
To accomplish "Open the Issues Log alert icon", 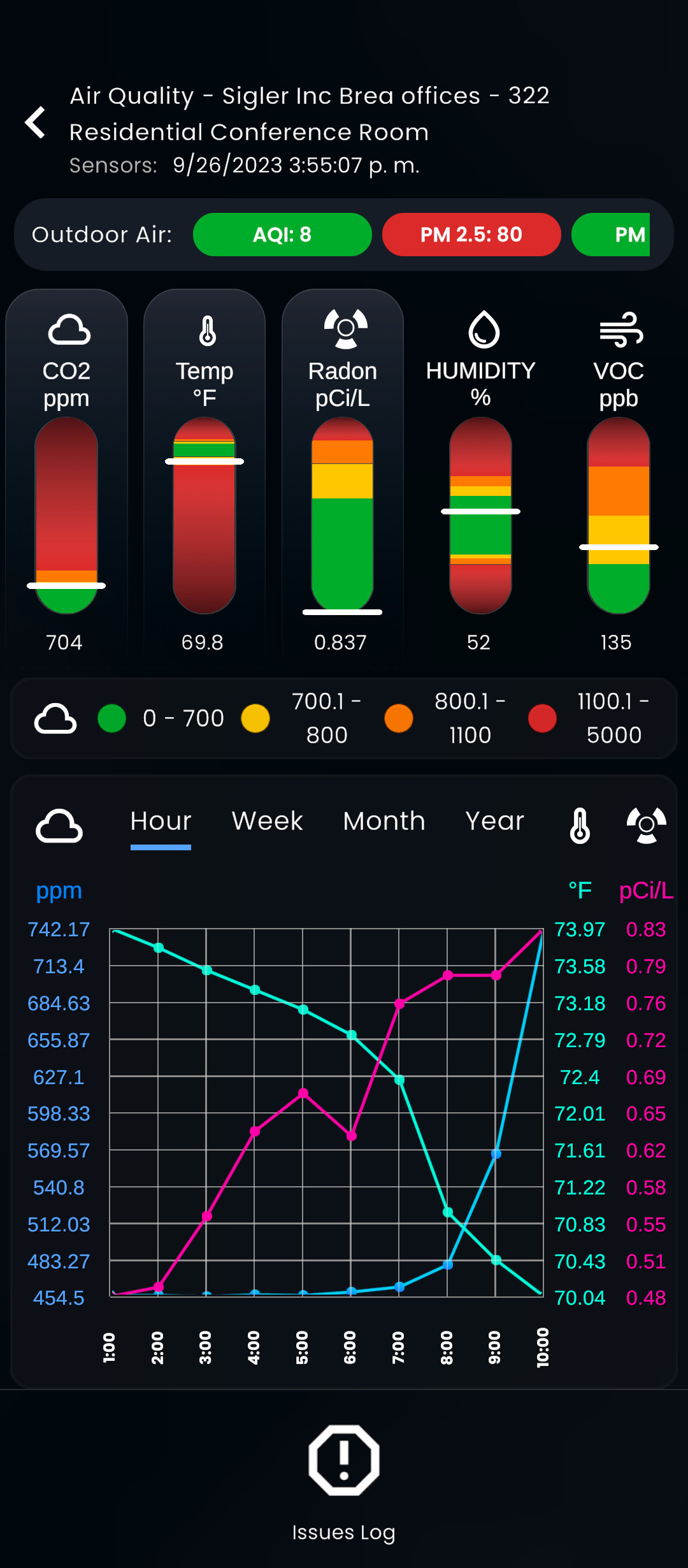I will (x=344, y=1460).
